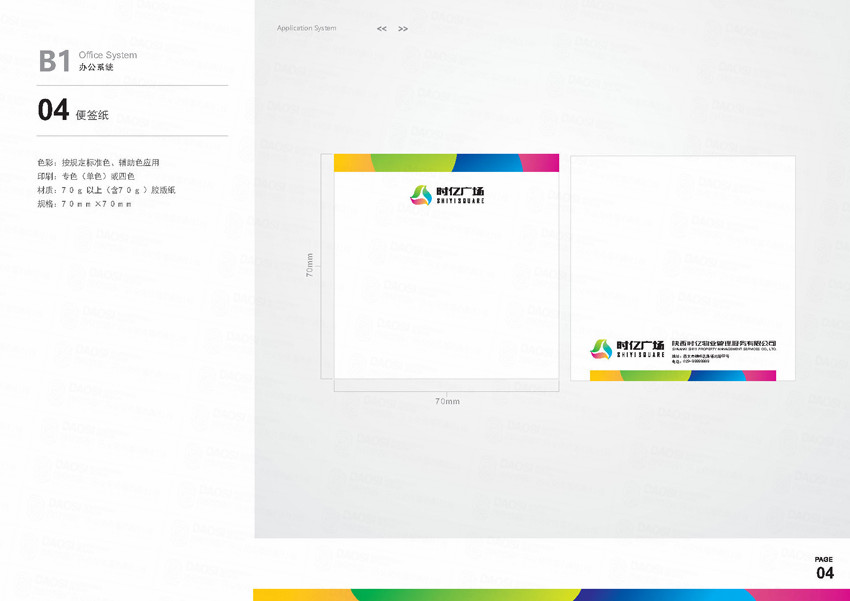The image size is (850, 601).
Task: Click the 办公系统 subtitle text
Action: point(96,67)
